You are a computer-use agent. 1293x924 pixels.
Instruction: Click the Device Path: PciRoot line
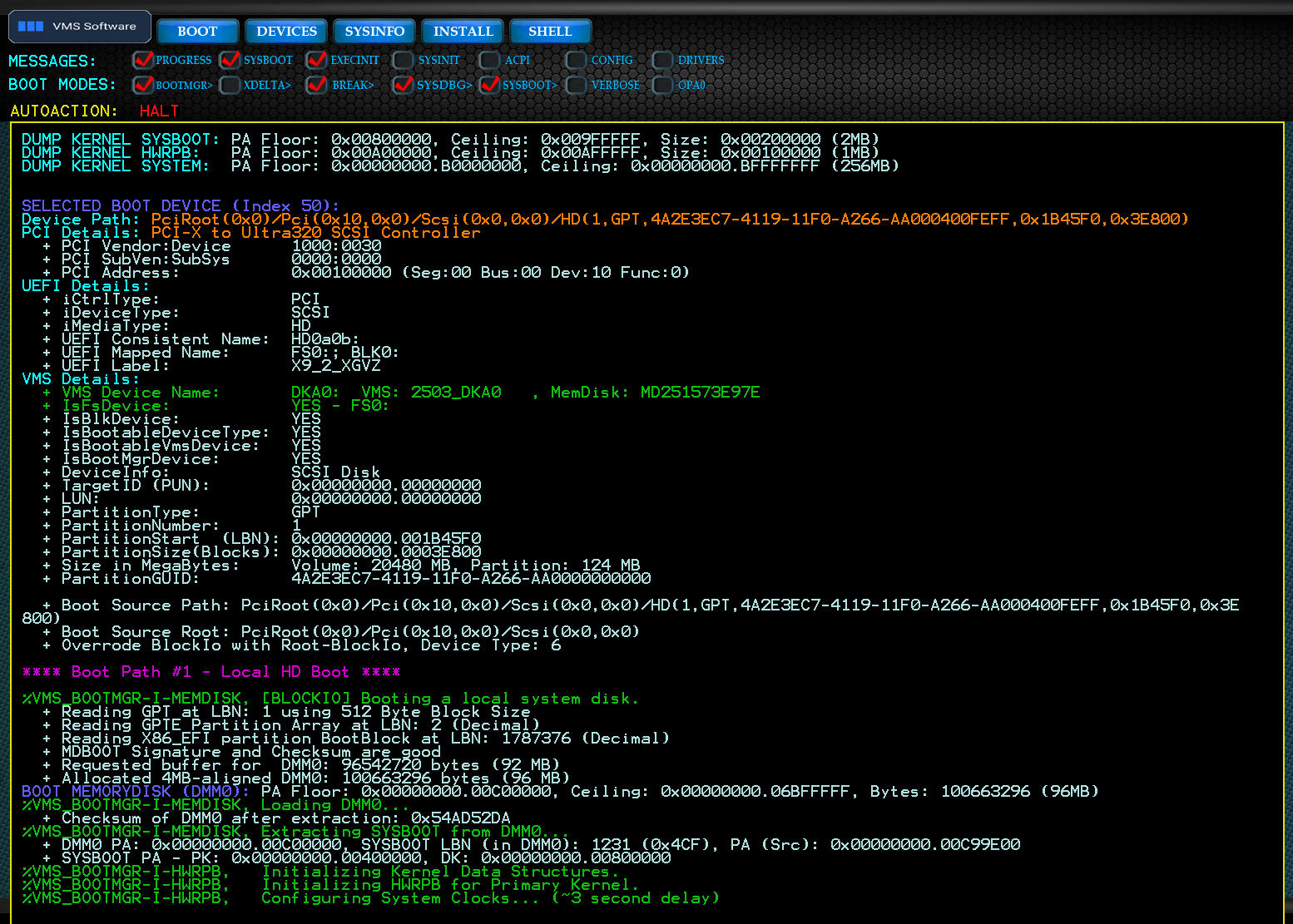point(605,219)
